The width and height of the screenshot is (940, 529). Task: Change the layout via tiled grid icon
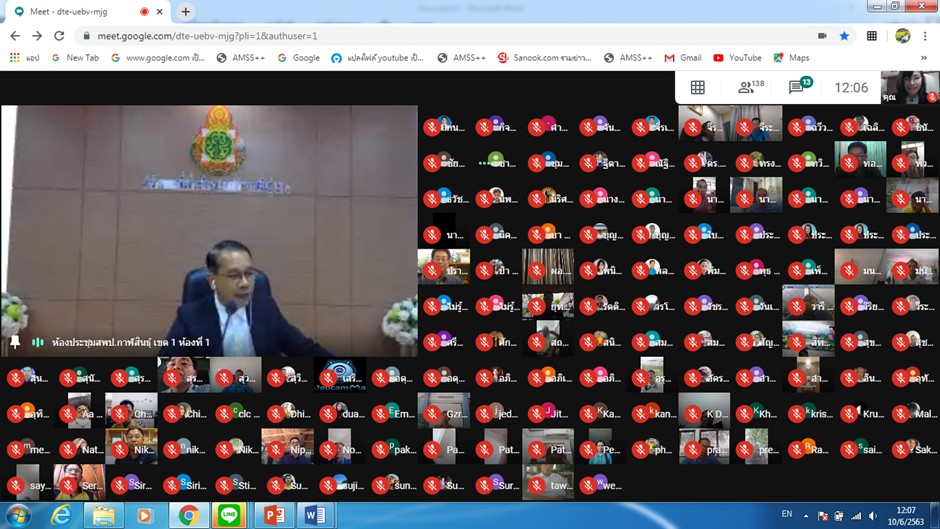pyautogui.click(x=698, y=88)
